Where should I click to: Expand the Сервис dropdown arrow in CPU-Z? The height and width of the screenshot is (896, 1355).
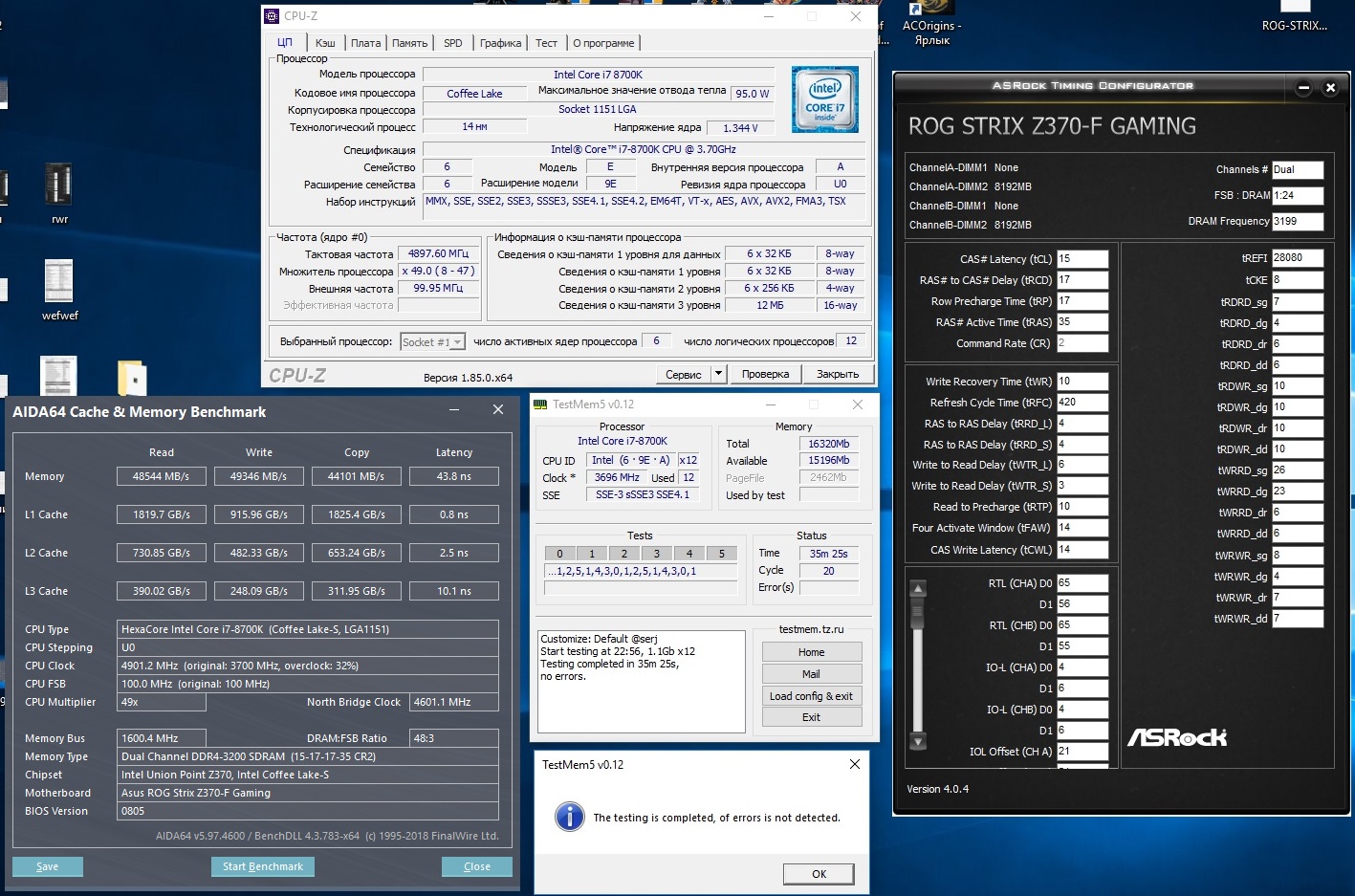(x=719, y=374)
